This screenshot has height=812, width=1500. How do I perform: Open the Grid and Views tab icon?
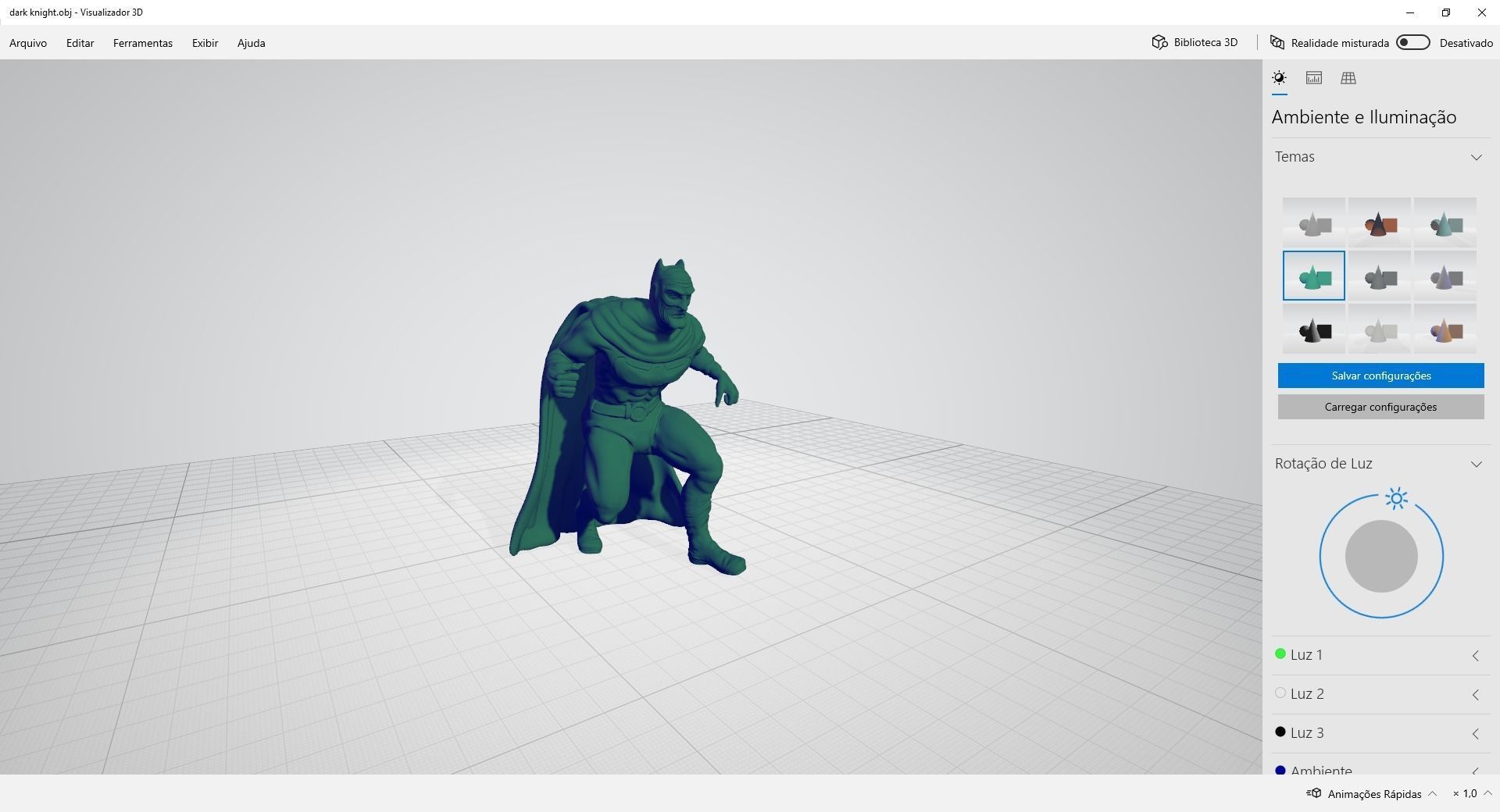click(1348, 78)
